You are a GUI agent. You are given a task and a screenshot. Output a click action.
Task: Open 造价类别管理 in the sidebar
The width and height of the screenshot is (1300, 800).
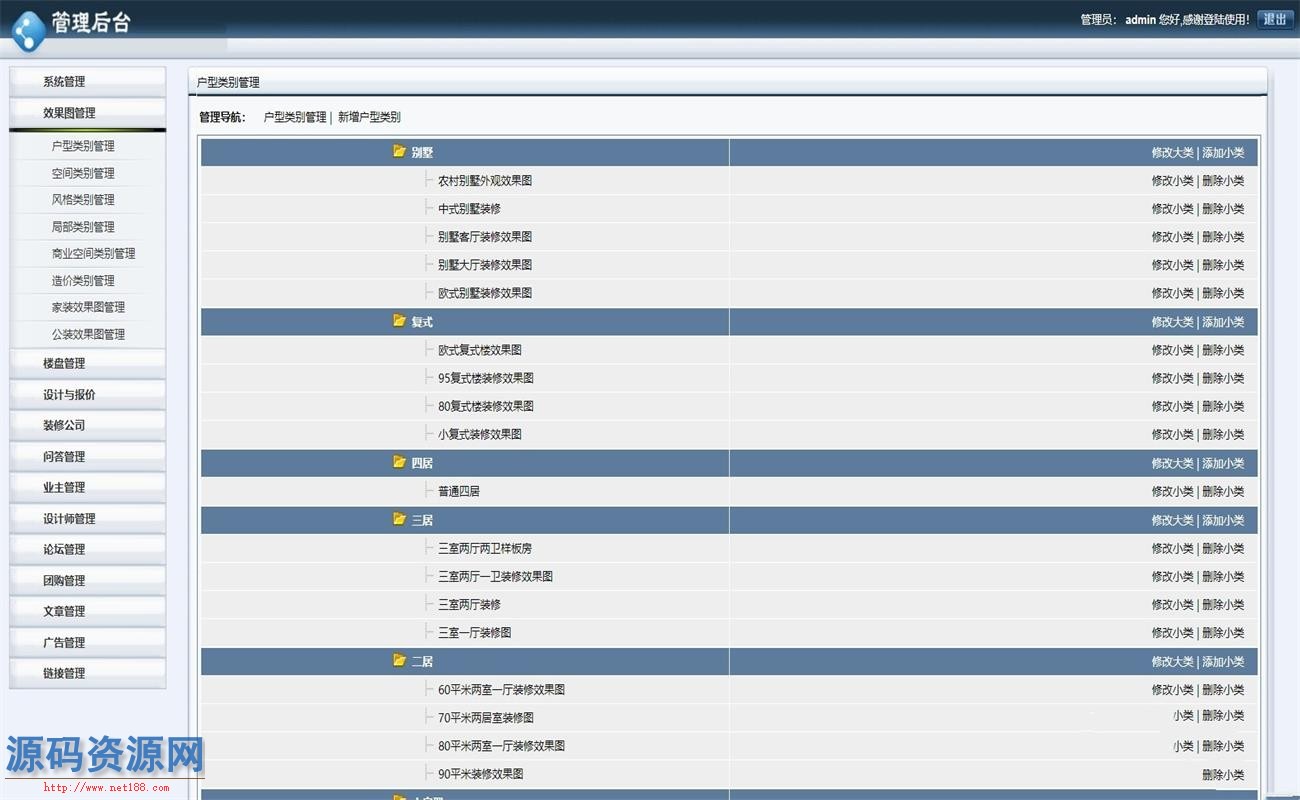click(x=83, y=281)
